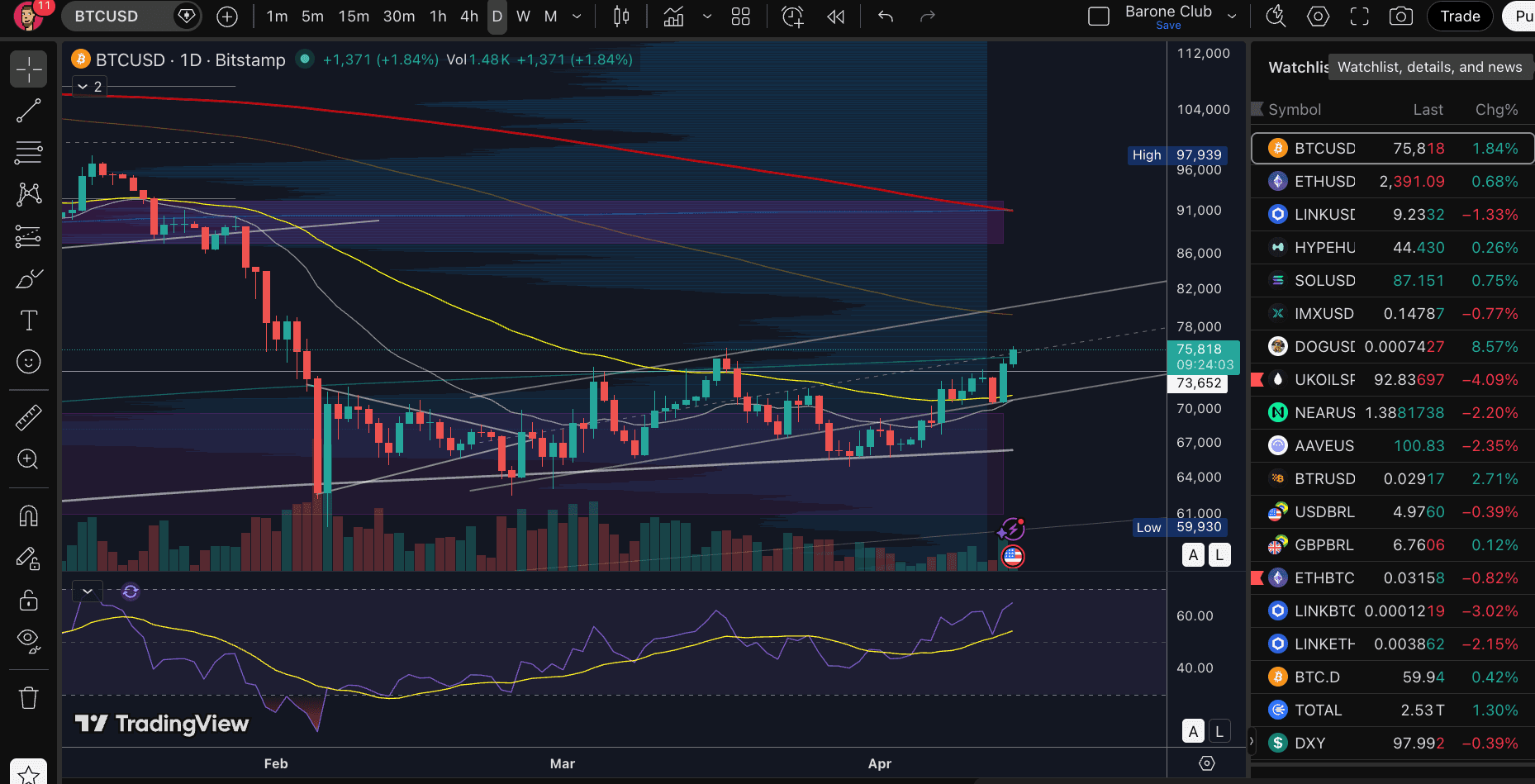Click the US economic event flag on chart

pyautogui.click(x=1013, y=557)
